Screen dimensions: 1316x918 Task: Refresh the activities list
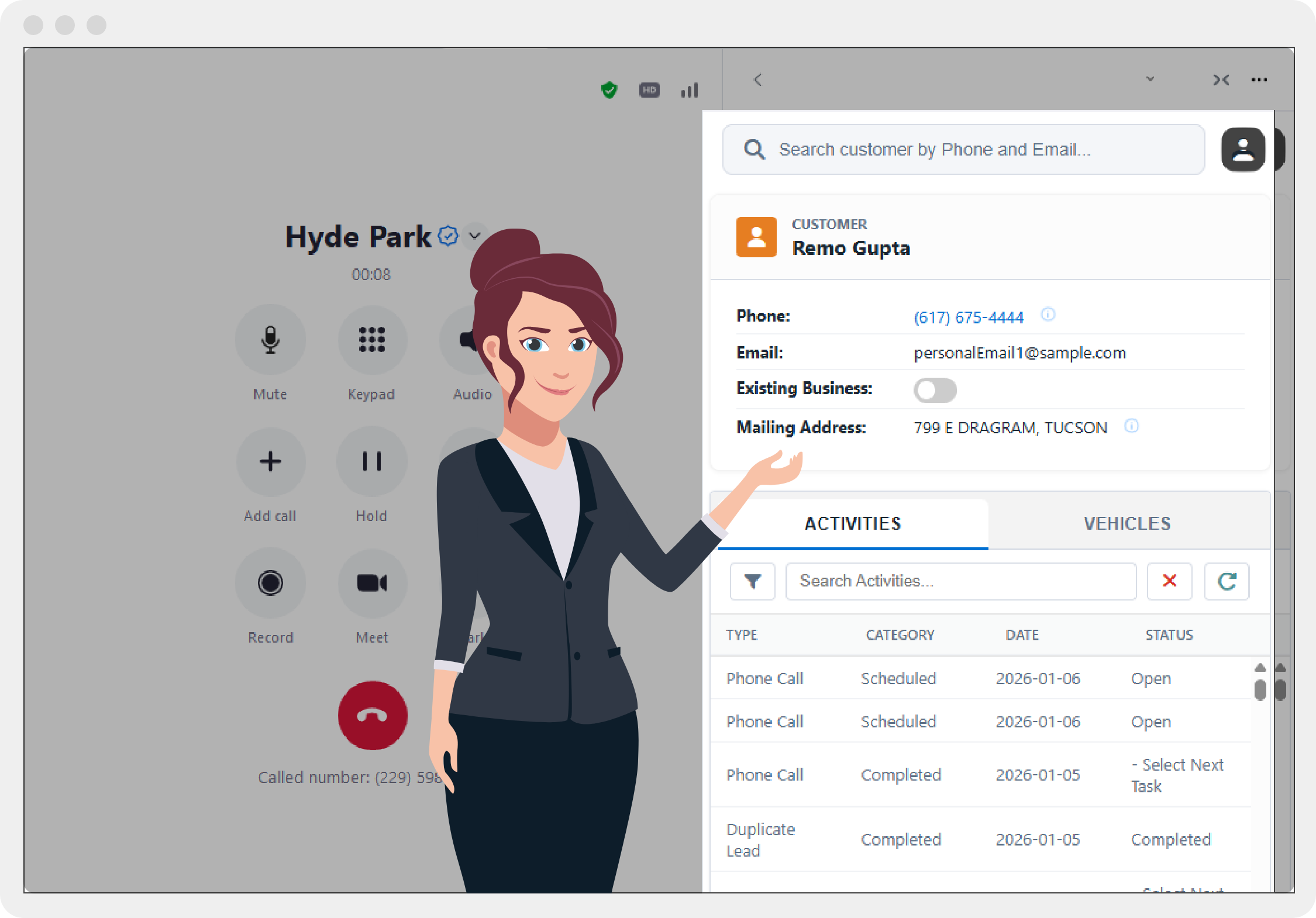pos(1227,581)
